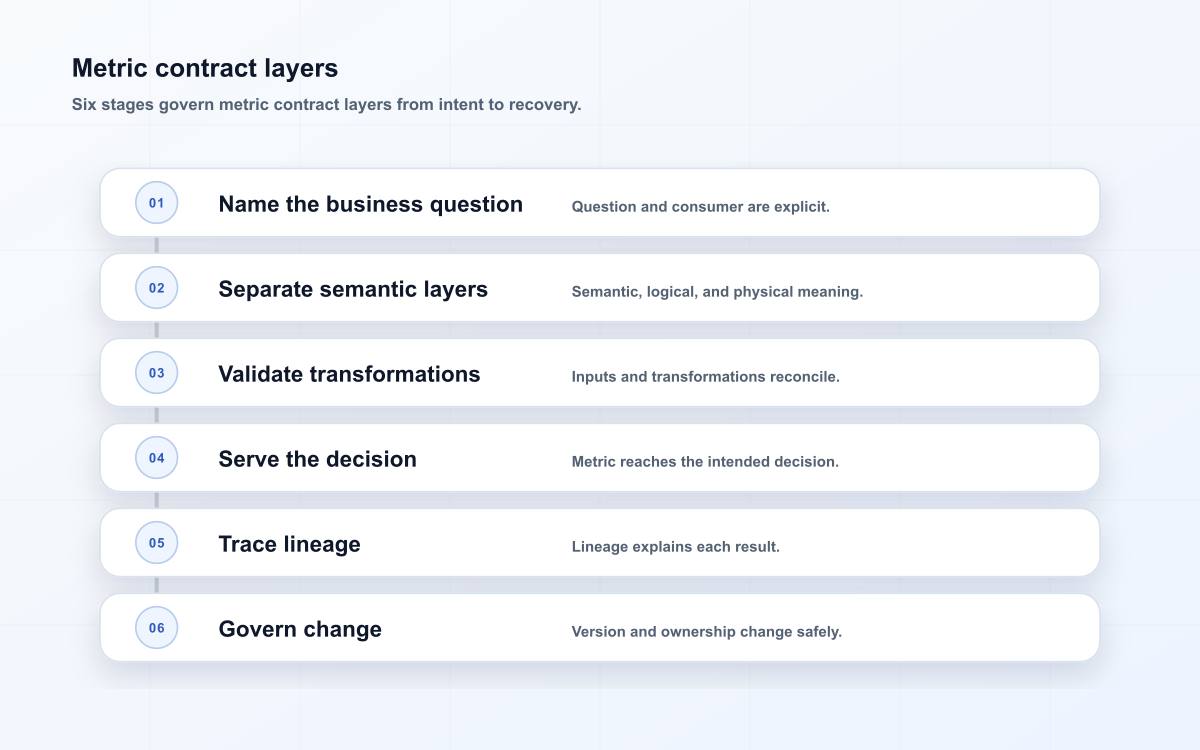Select the 05 circle badge
Viewport: 1200px width, 750px height.
click(x=157, y=543)
